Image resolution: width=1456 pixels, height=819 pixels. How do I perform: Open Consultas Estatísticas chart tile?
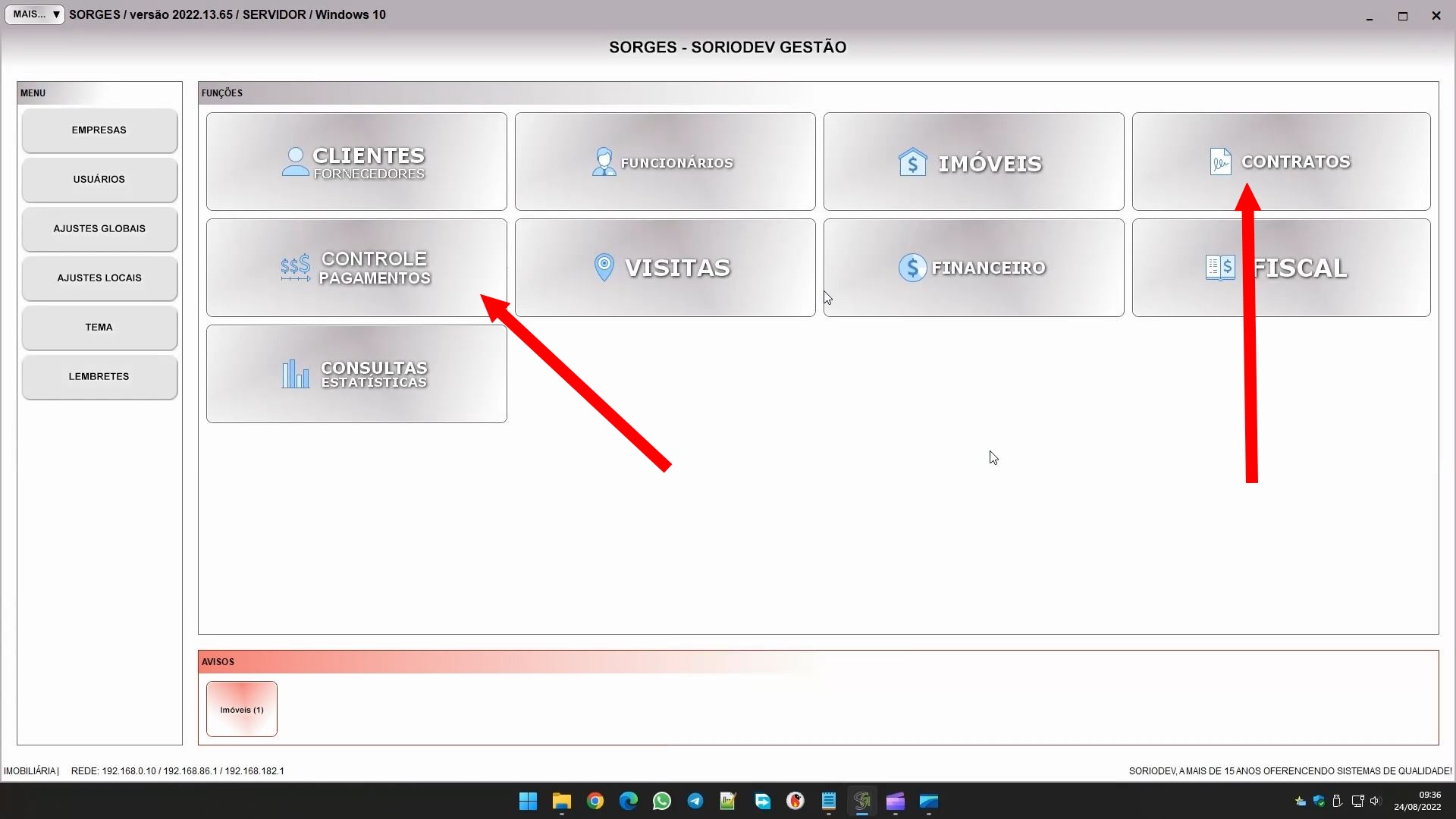tap(356, 374)
